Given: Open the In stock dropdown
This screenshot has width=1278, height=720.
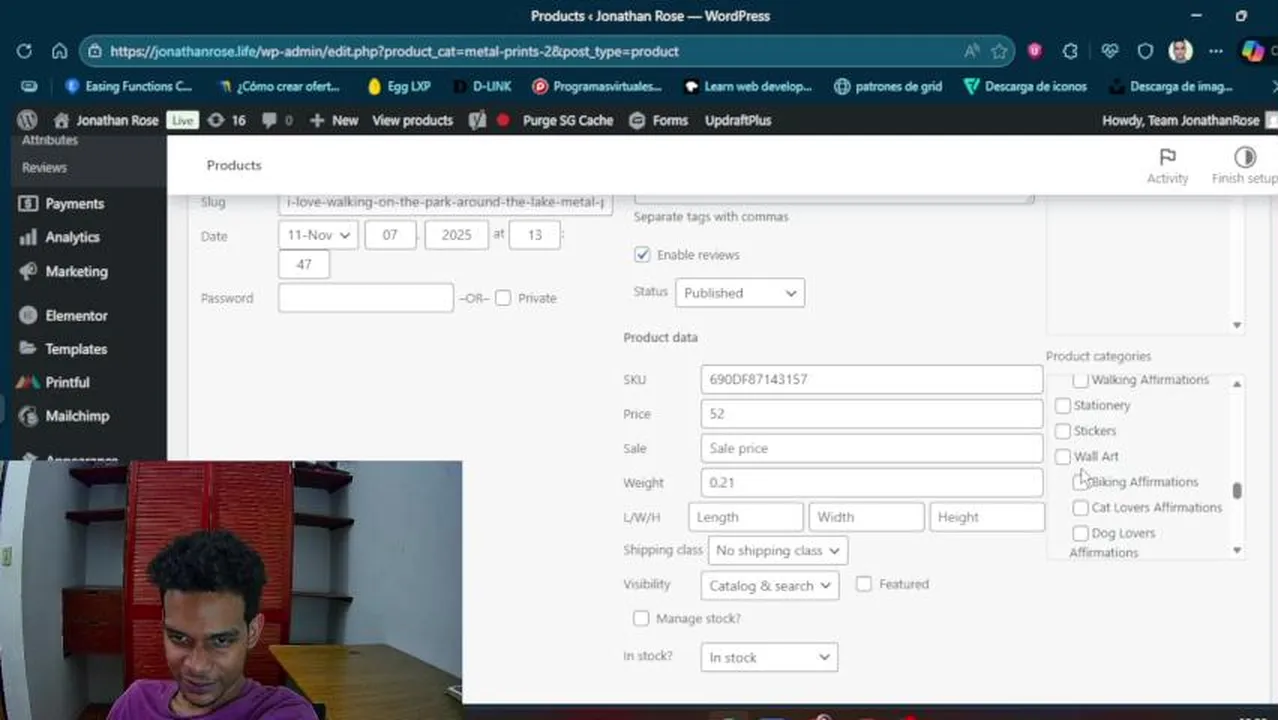Looking at the screenshot, I should coord(769,657).
